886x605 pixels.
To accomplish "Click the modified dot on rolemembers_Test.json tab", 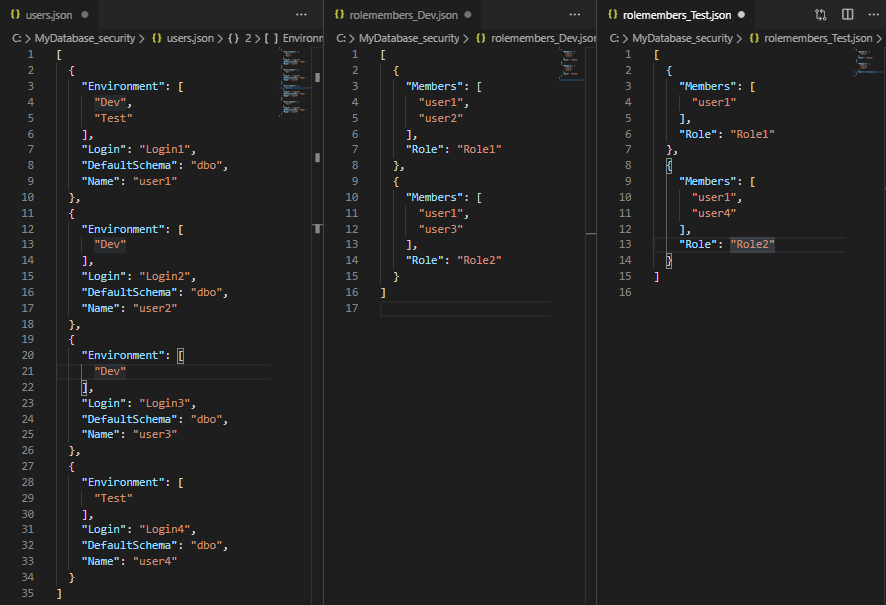I will [x=741, y=15].
